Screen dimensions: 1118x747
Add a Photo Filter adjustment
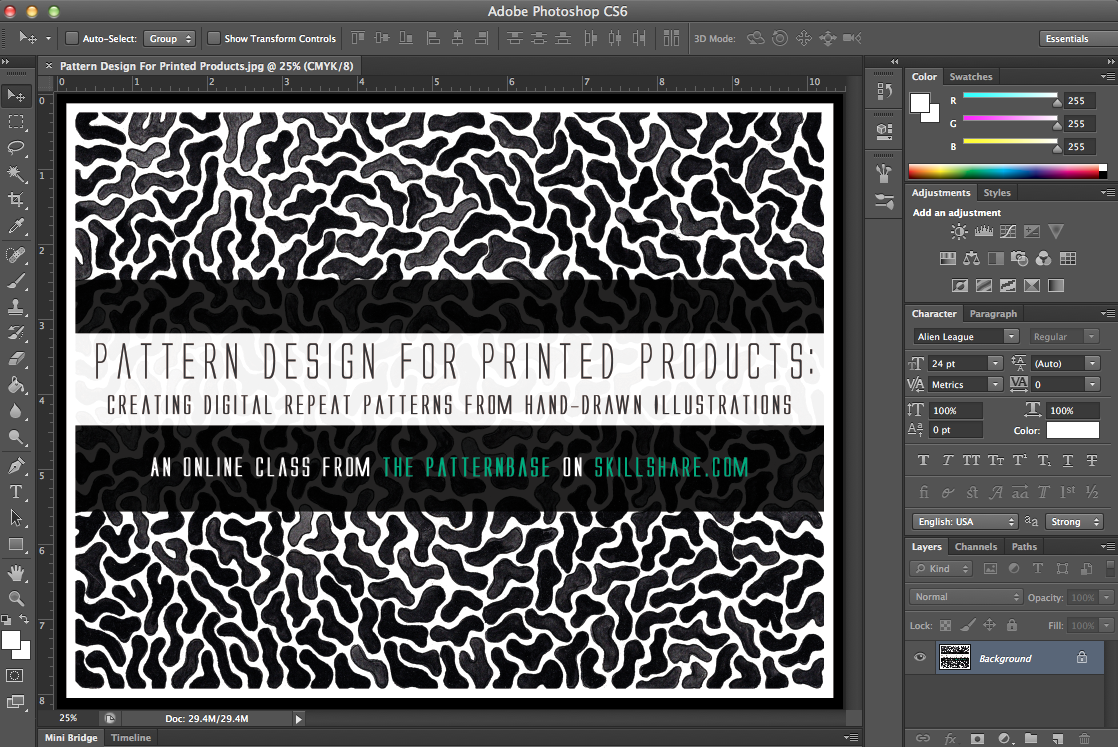(1020, 259)
